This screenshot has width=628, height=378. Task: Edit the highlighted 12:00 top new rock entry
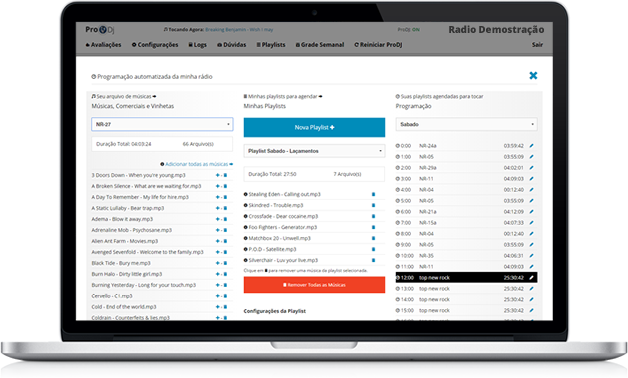(531, 277)
